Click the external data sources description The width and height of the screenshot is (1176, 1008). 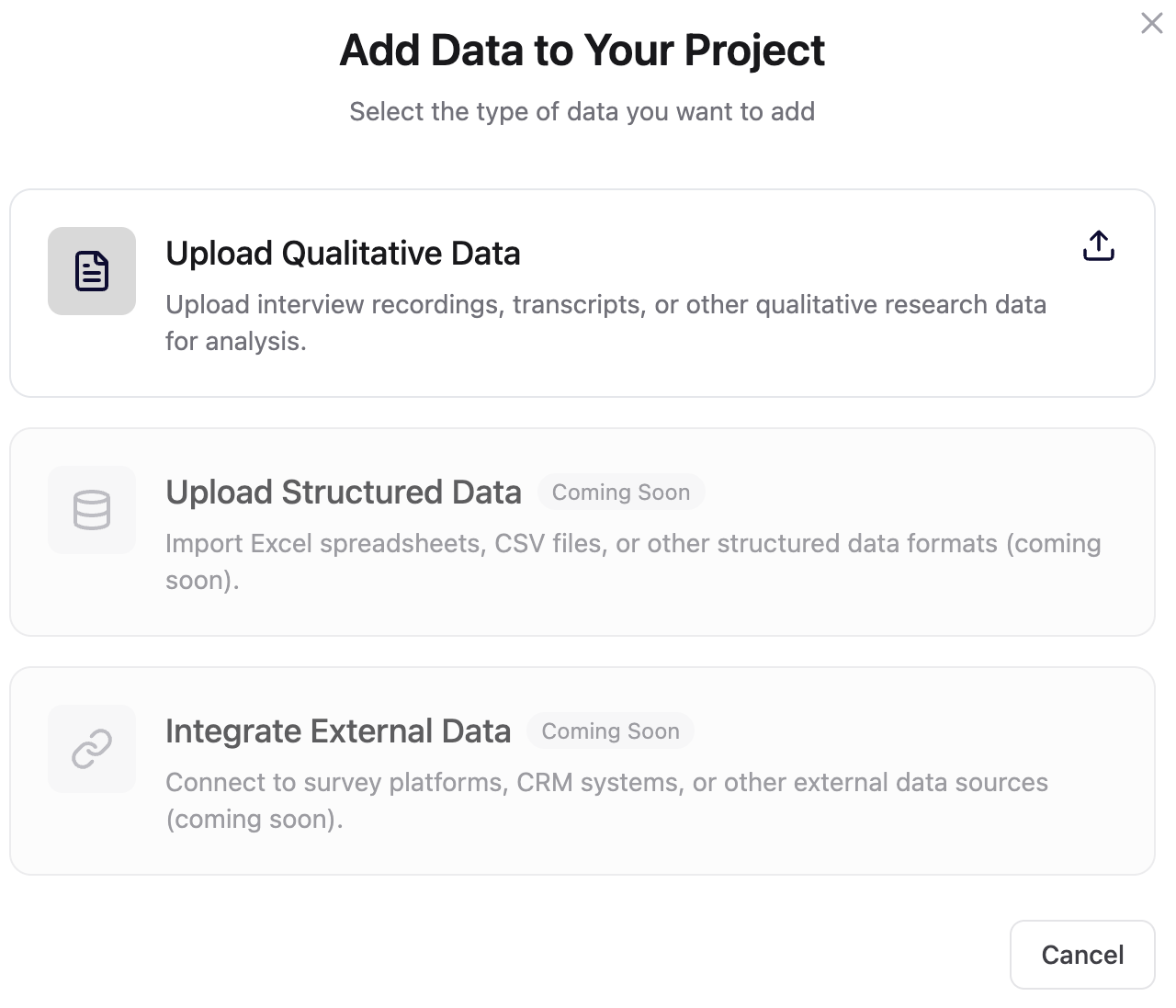point(606,799)
